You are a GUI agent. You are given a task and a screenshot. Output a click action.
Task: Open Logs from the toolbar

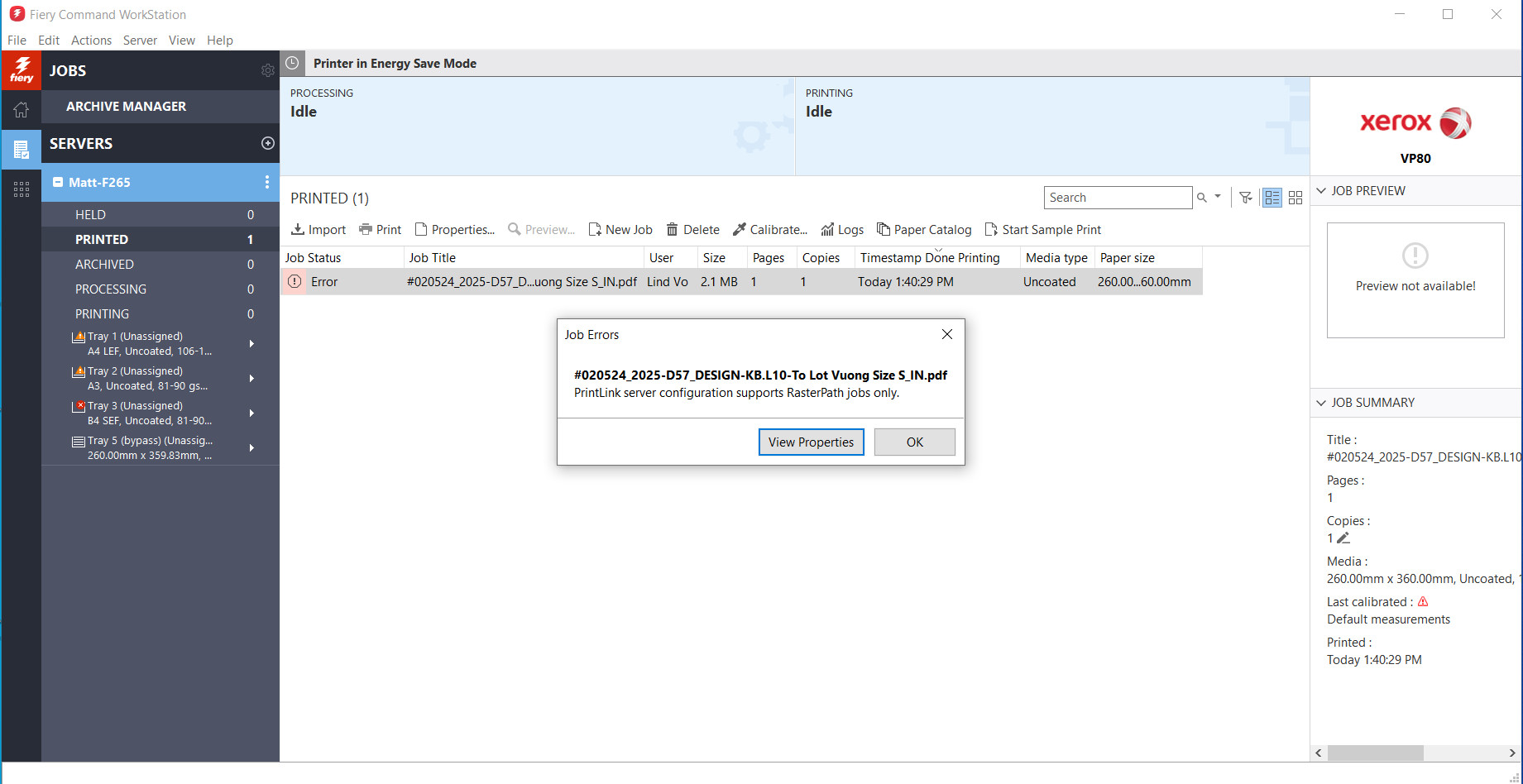[842, 230]
